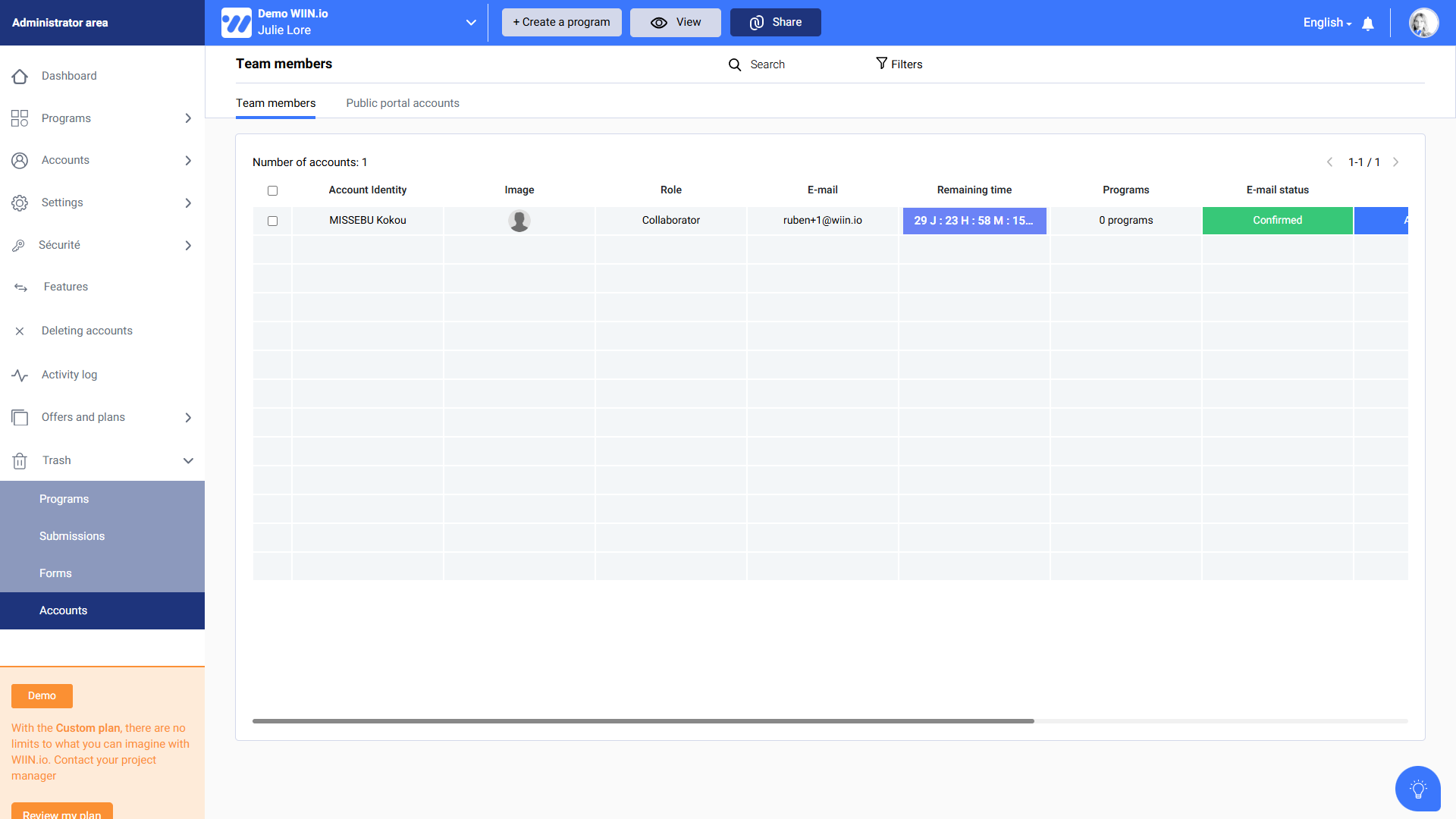Click the horizontal table scrollbar
Screen dimensions: 1456x819
[x=643, y=721]
